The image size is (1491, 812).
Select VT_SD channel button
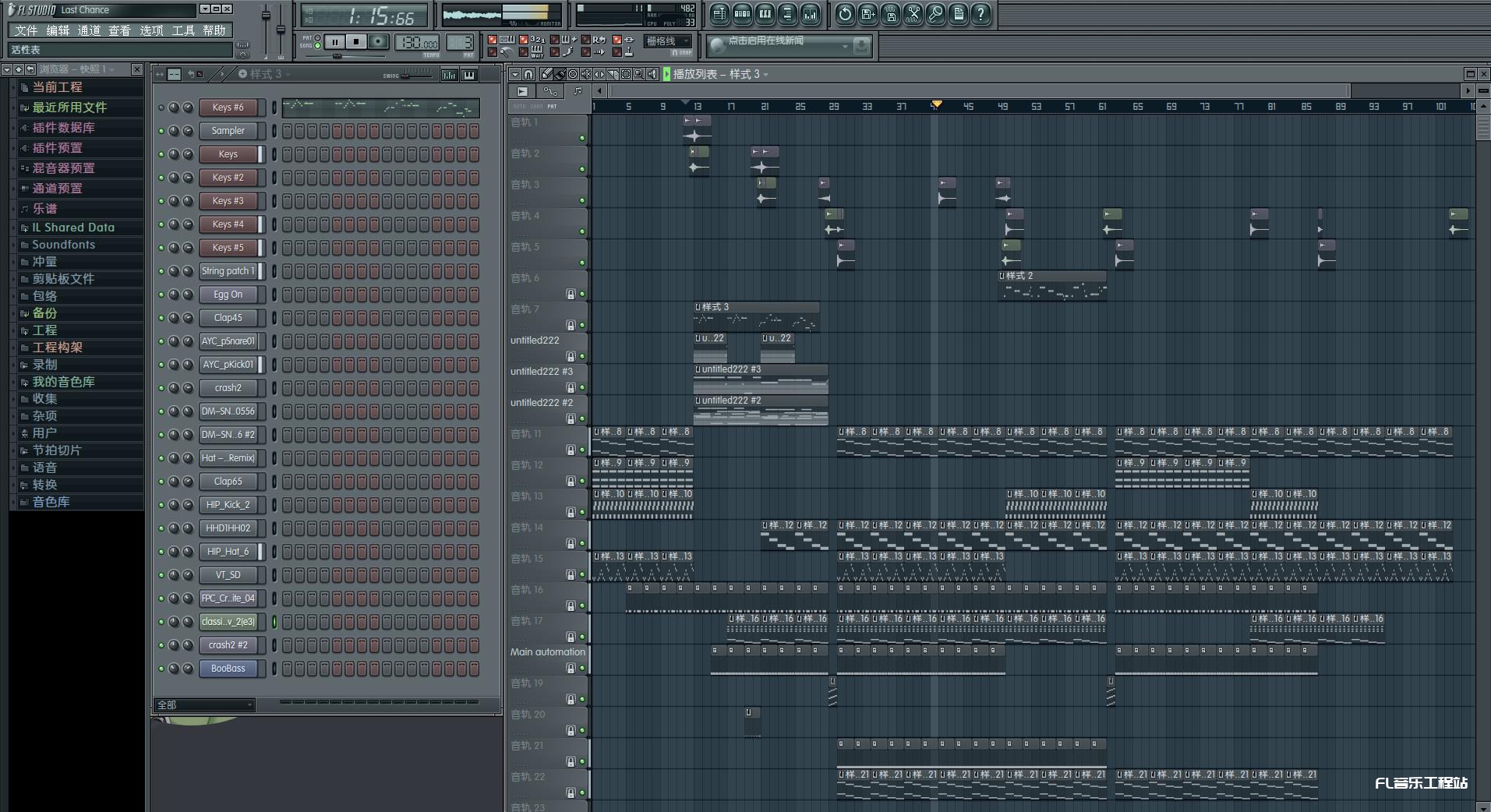(228, 575)
